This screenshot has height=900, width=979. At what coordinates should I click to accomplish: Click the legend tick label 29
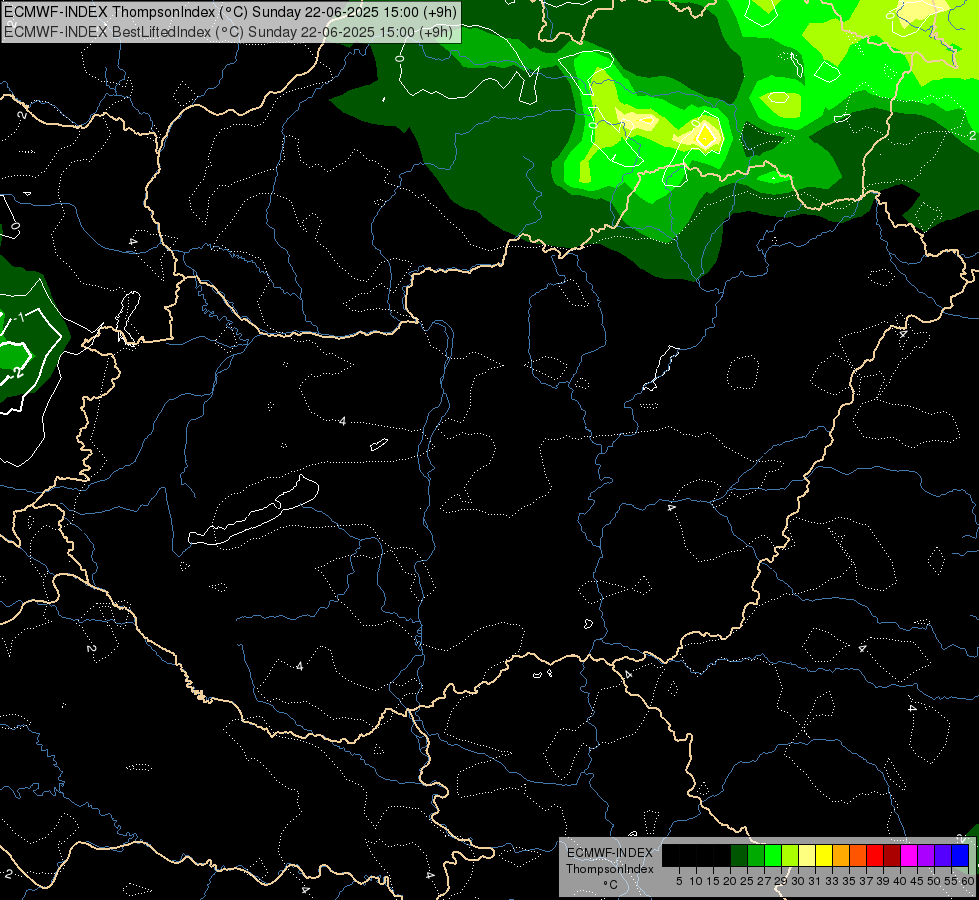[782, 881]
